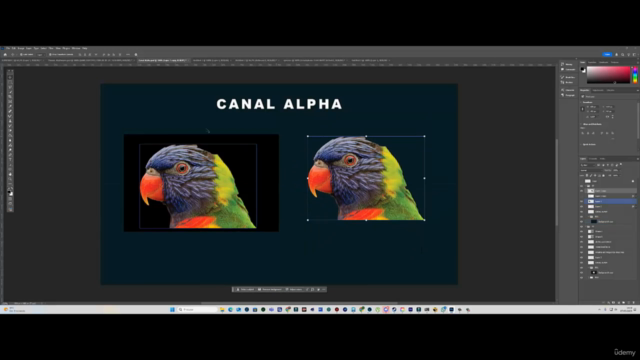Click Remove background in contextual task bar
This screenshot has width=640, height=360.
[x=270, y=289]
